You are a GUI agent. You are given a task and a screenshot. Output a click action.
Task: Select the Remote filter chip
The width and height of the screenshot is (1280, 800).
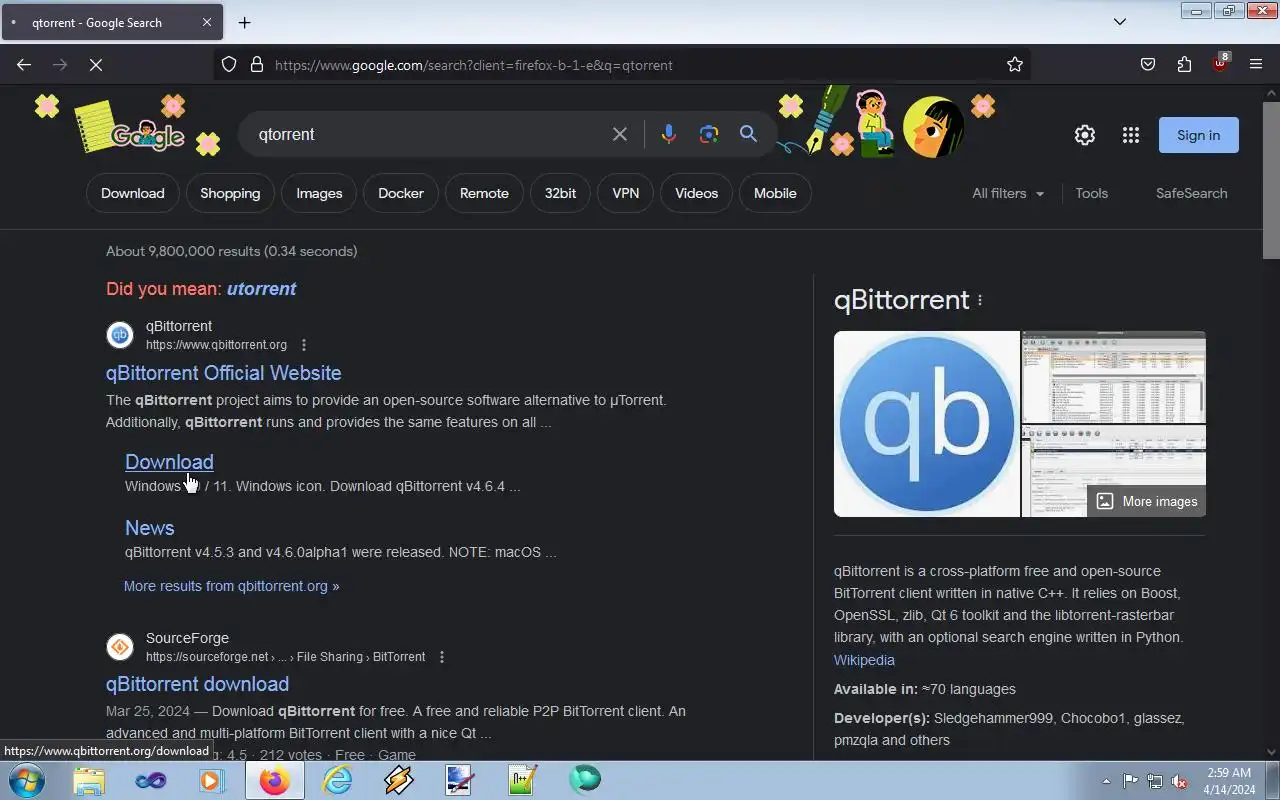[484, 193]
